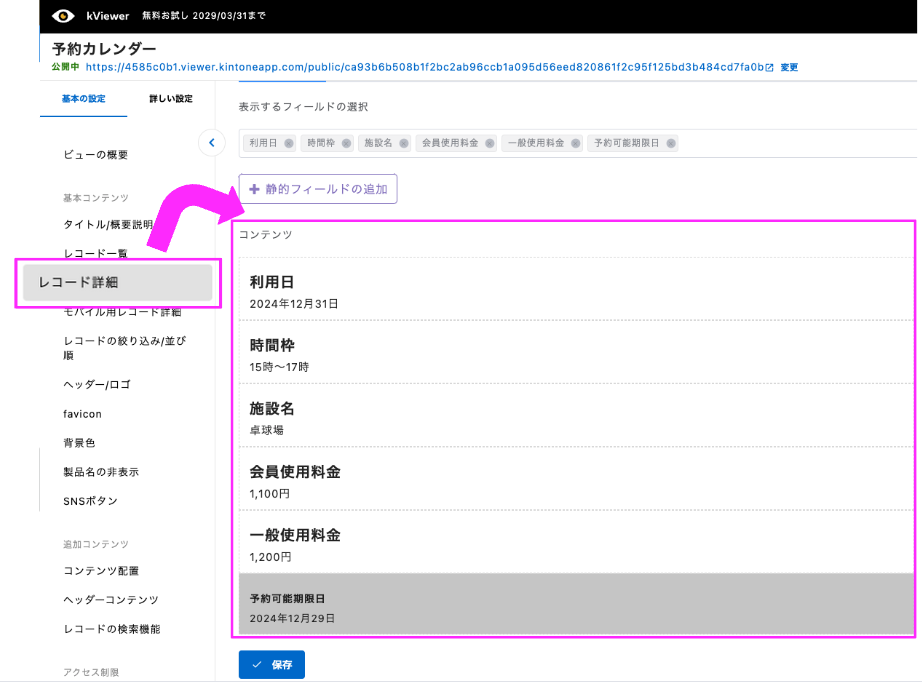Click the 無料お試し 2029/03/31まで trial notice
922x682 pixels.
coord(203,16)
